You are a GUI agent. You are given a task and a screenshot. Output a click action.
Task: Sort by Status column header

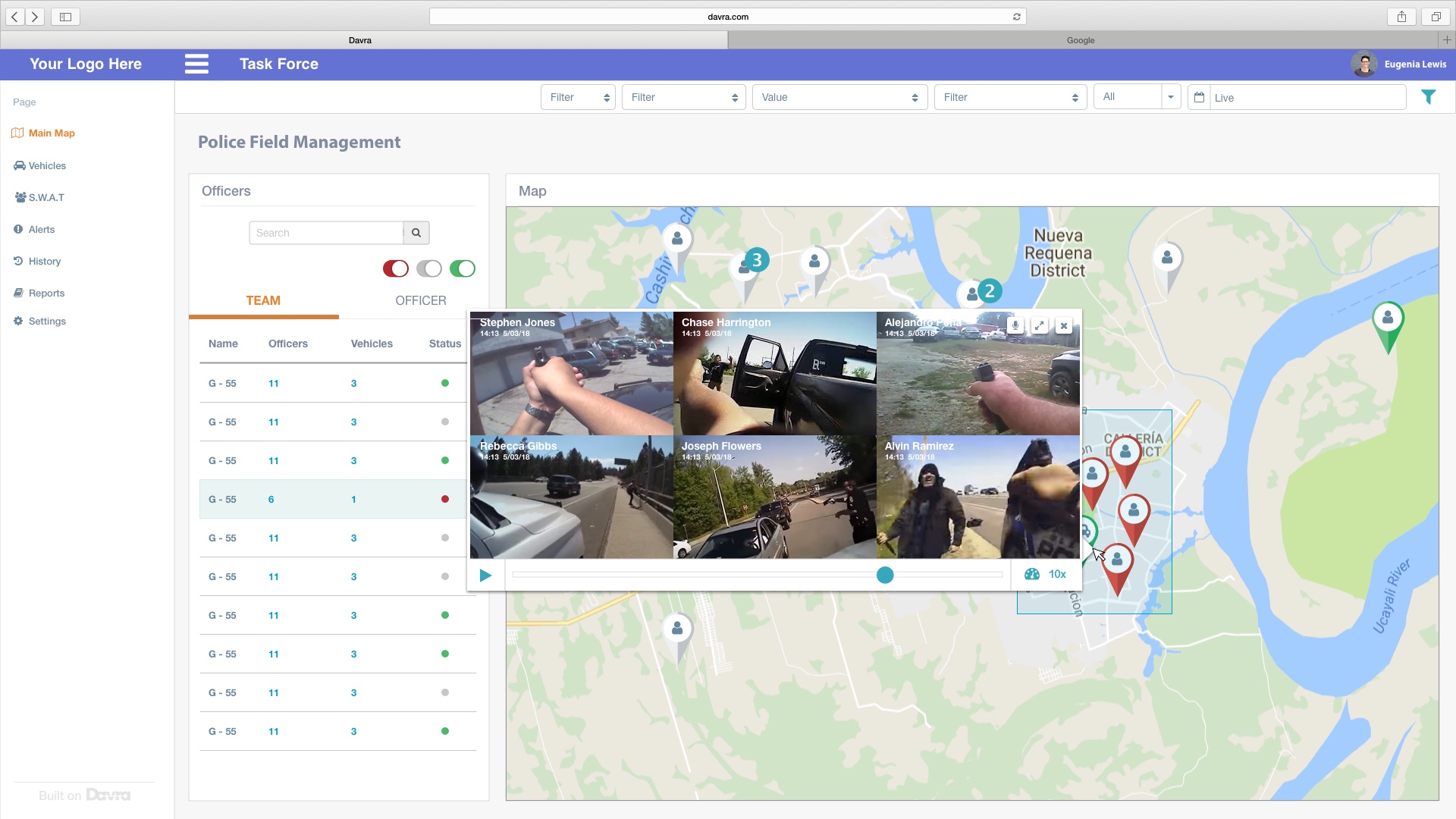pos(445,344)
